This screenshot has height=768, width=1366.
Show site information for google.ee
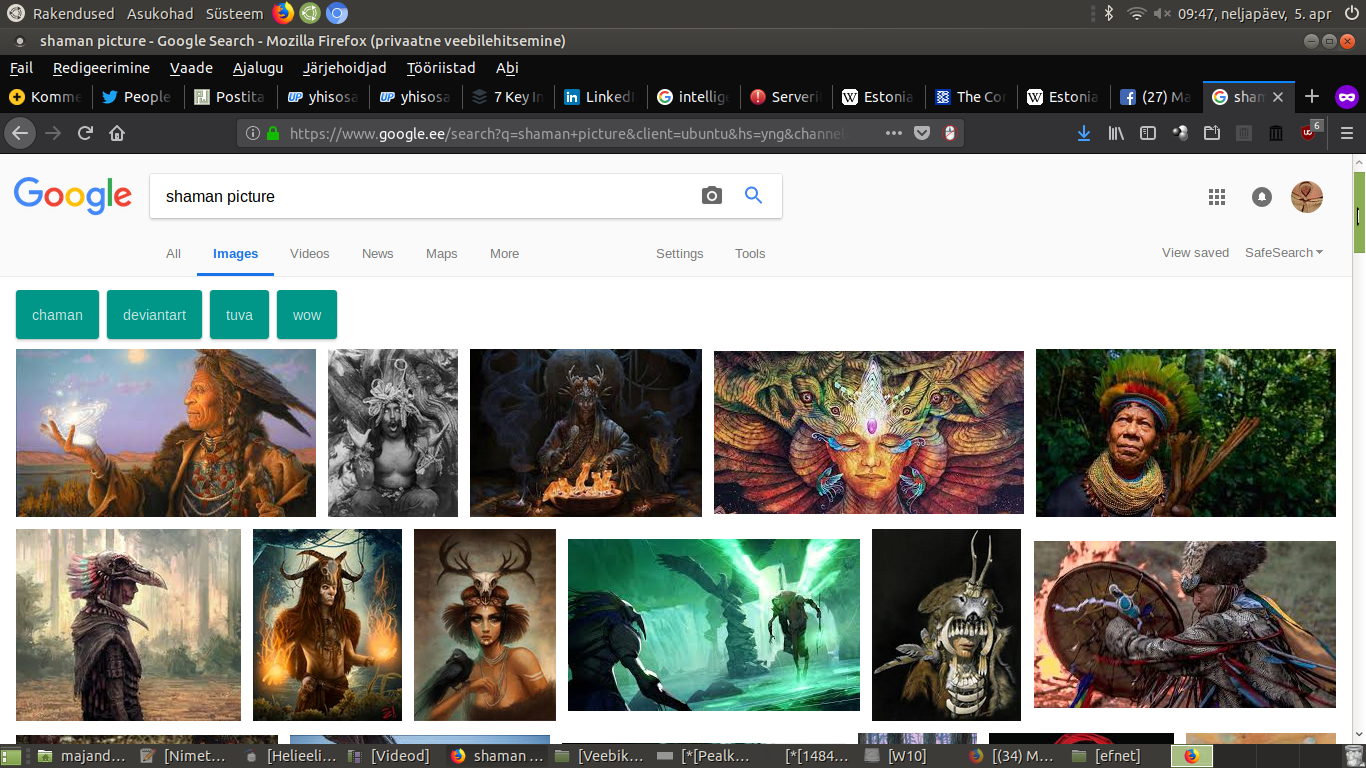[252, 133]
